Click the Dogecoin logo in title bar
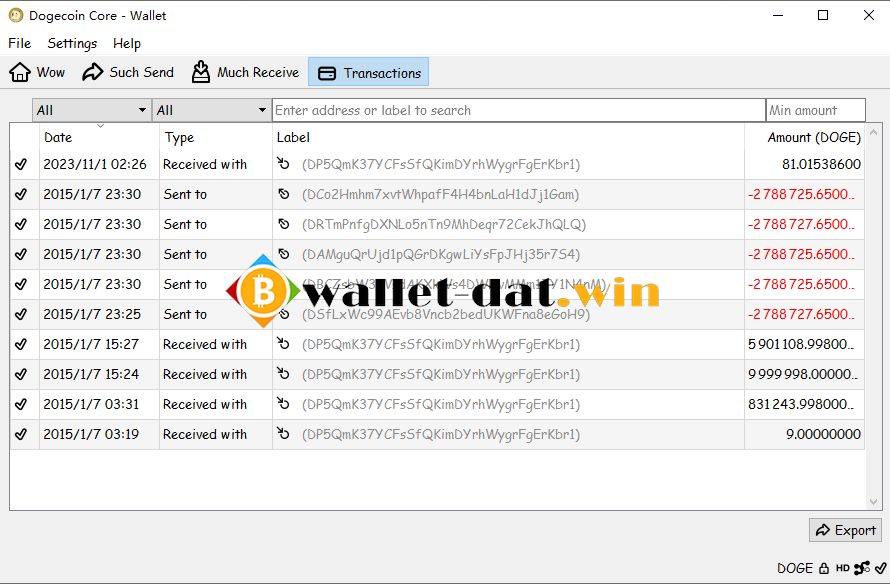890x584 pixels. (x=16, y=15)
